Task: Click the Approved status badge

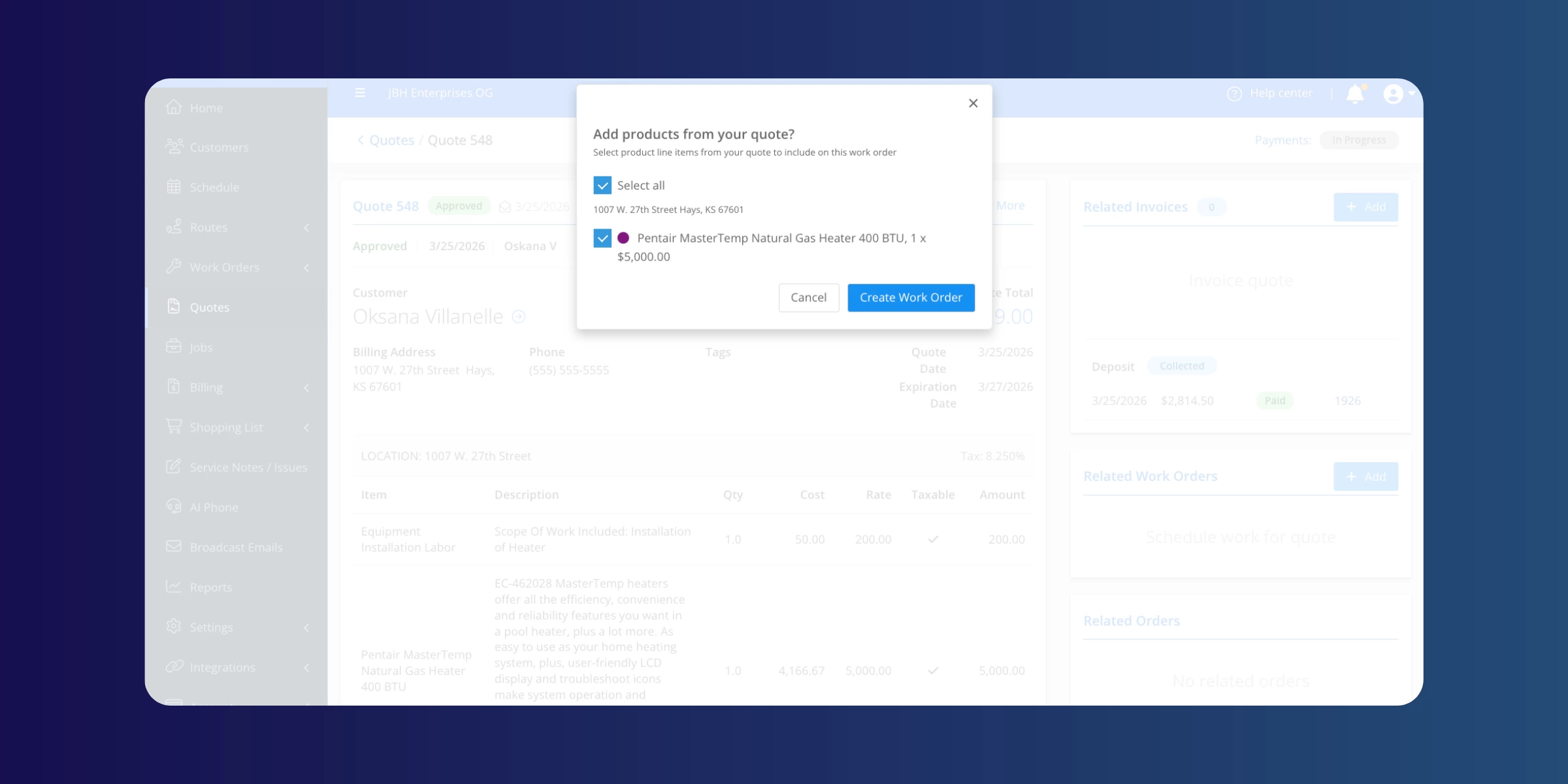Action: [459, 206]
